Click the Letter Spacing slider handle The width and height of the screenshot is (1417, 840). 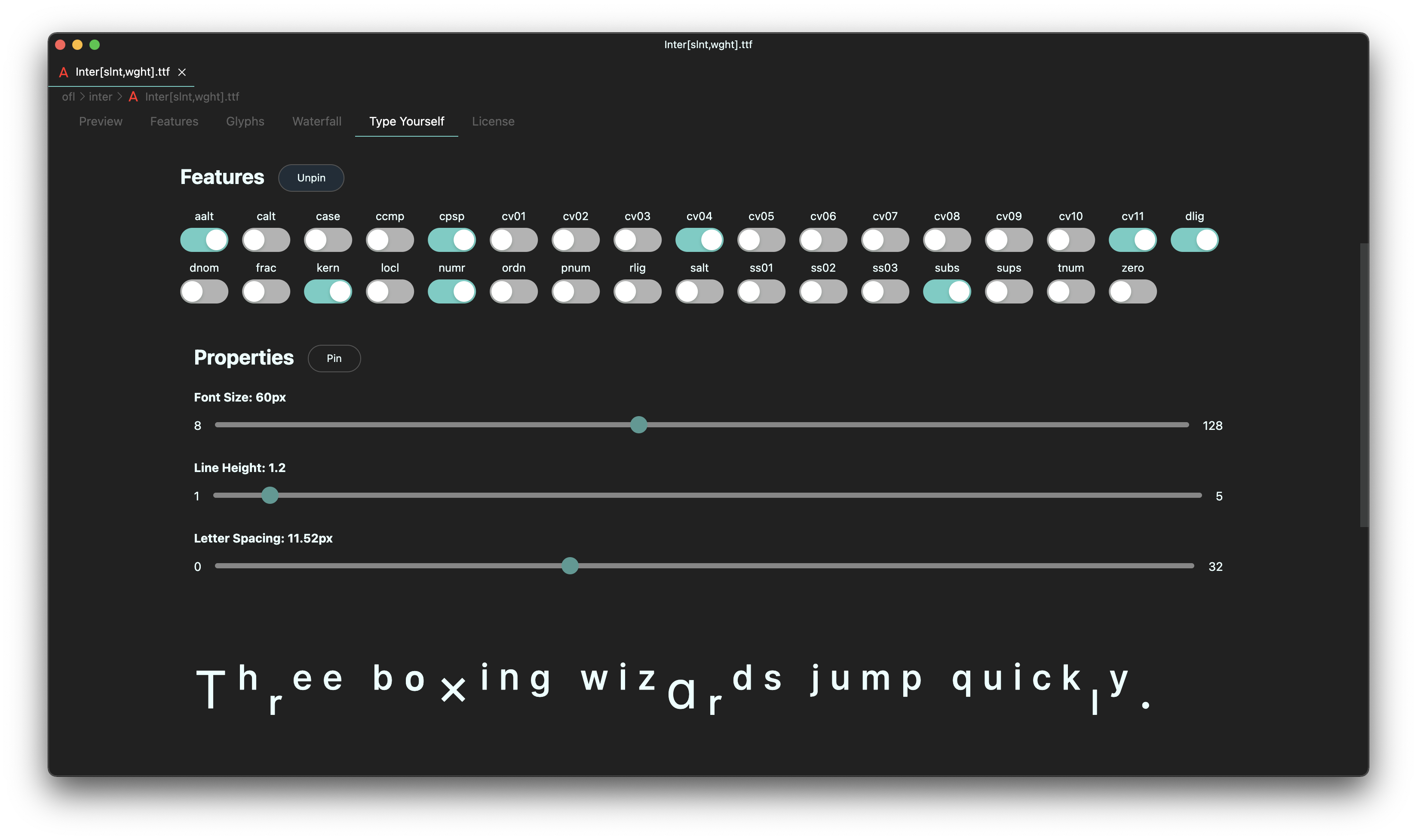(570, 565)
